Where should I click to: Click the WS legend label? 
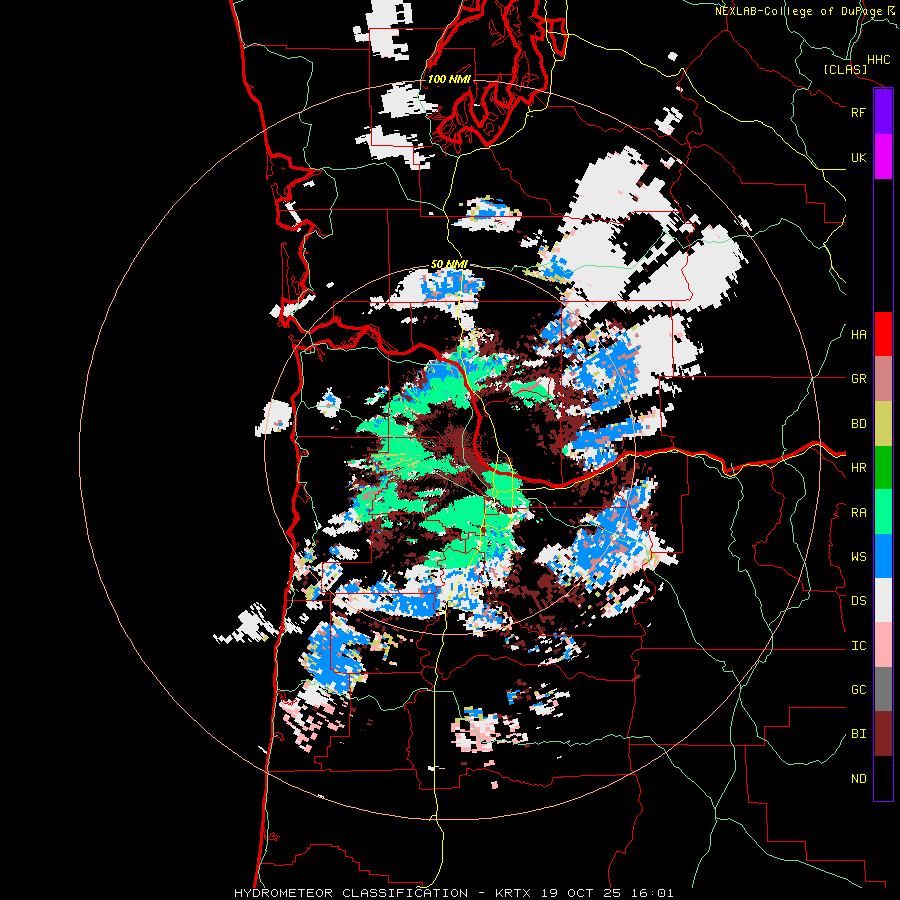[858, 557]
